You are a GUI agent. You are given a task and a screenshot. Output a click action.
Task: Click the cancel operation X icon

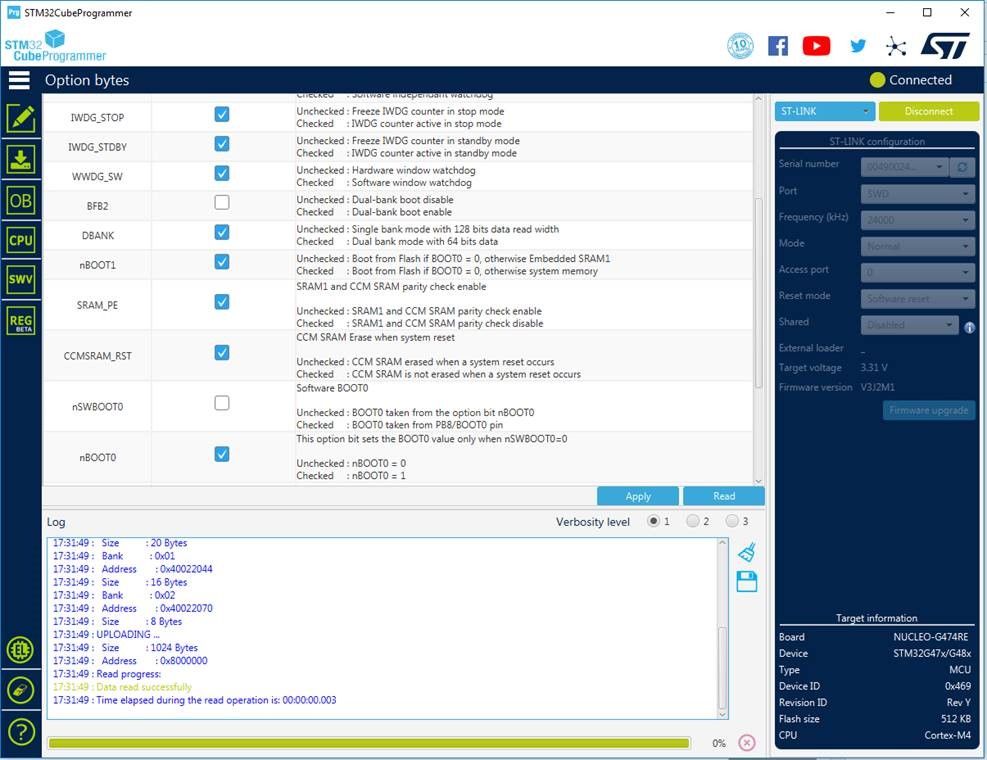(x=747, y=743)
